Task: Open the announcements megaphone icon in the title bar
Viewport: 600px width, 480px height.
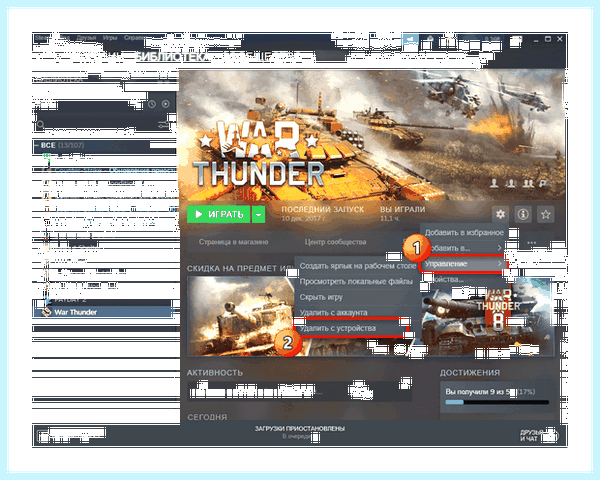Action: click(410, 39)
